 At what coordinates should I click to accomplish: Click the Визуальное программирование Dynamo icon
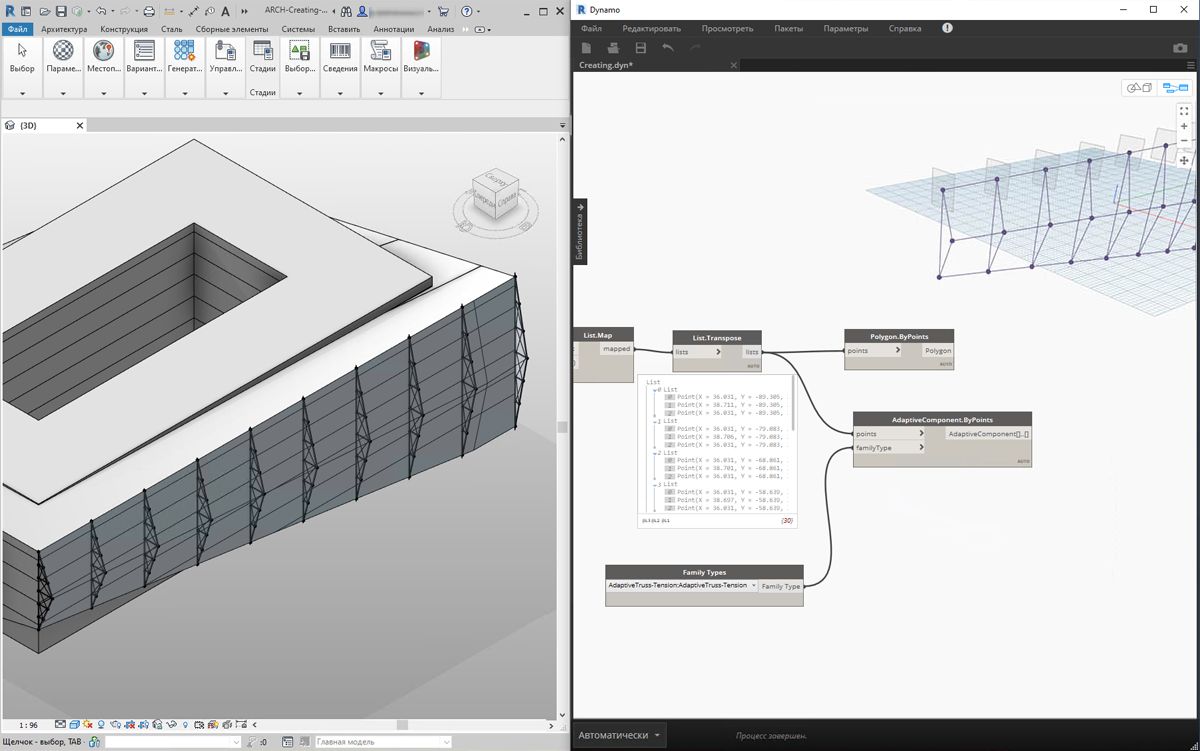coord(421,50)
